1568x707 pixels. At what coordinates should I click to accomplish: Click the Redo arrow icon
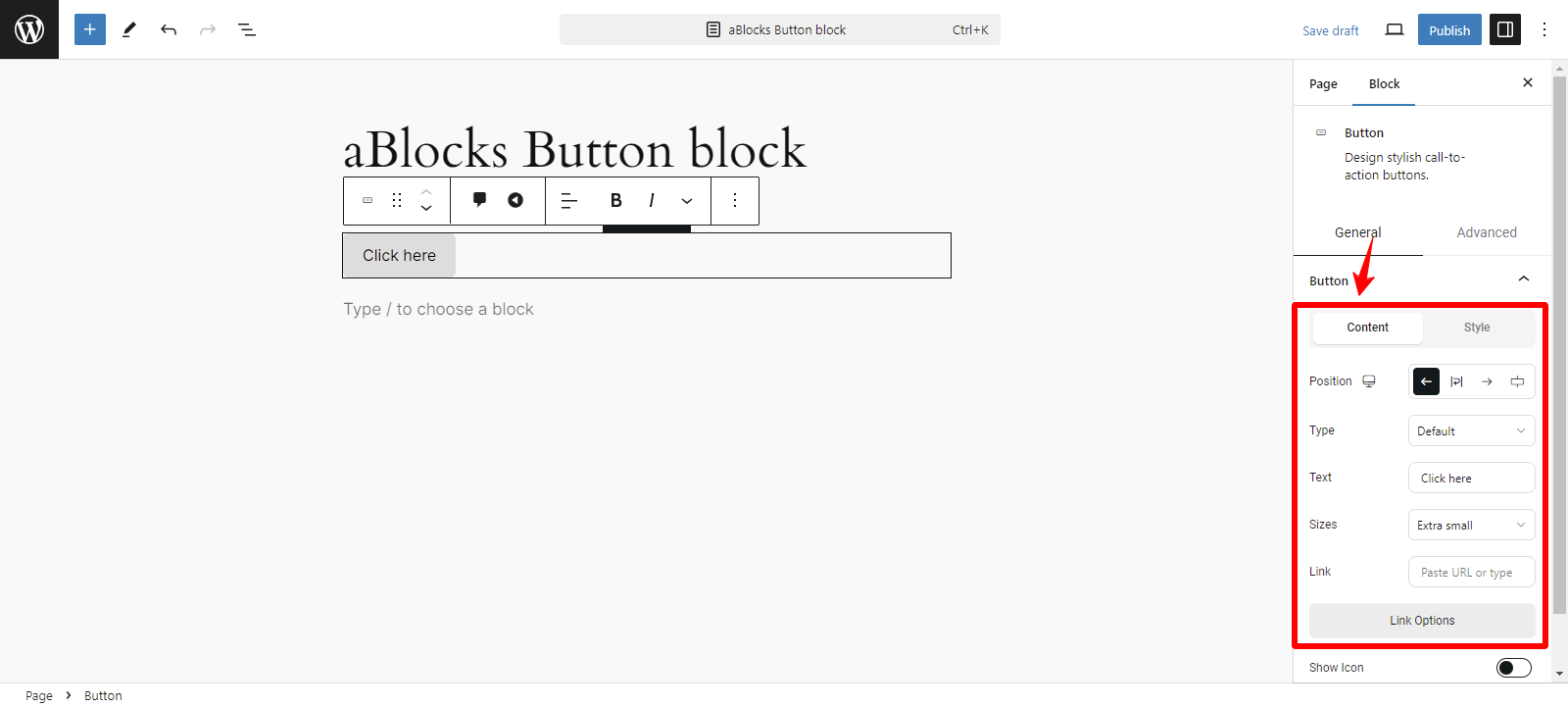coord(208,29)
